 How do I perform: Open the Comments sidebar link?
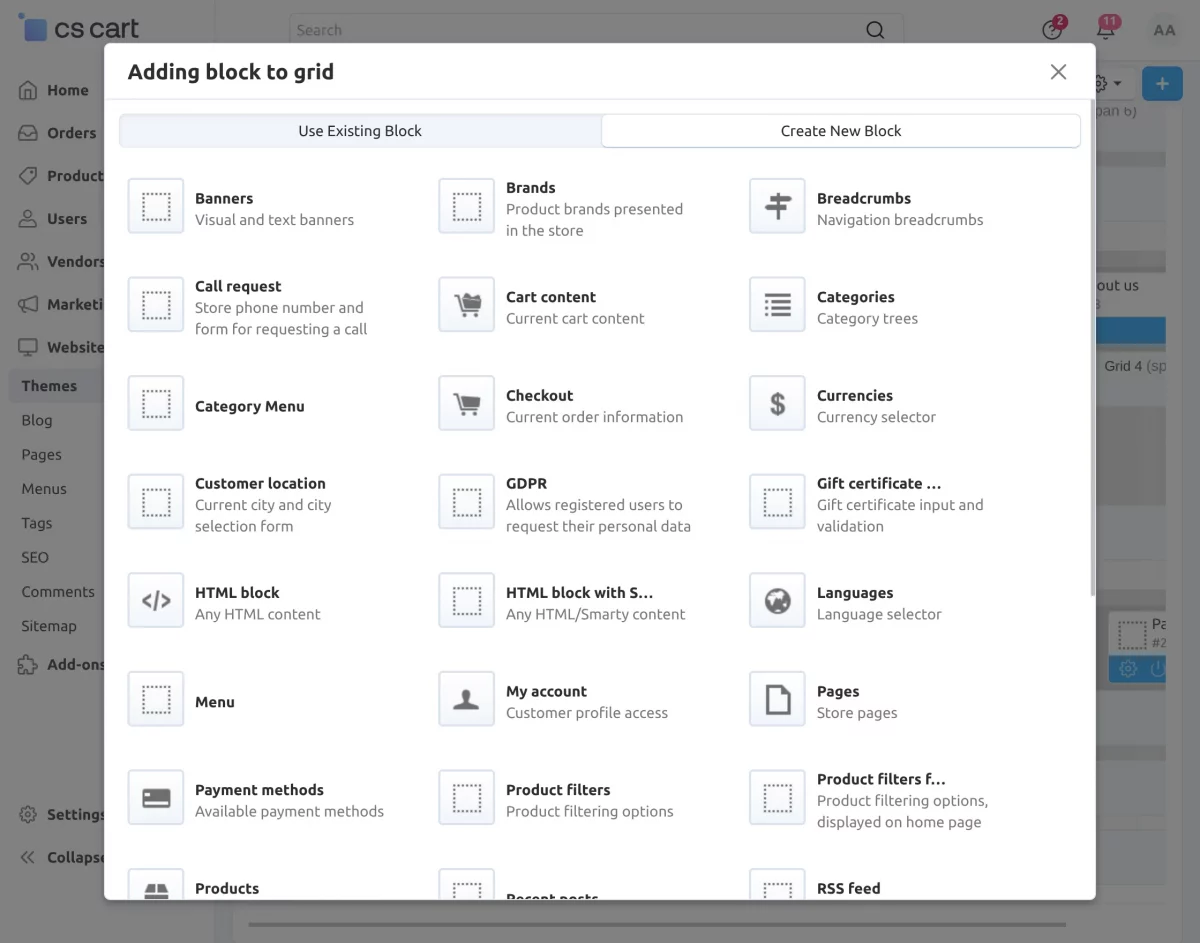(x=58, y=592)
